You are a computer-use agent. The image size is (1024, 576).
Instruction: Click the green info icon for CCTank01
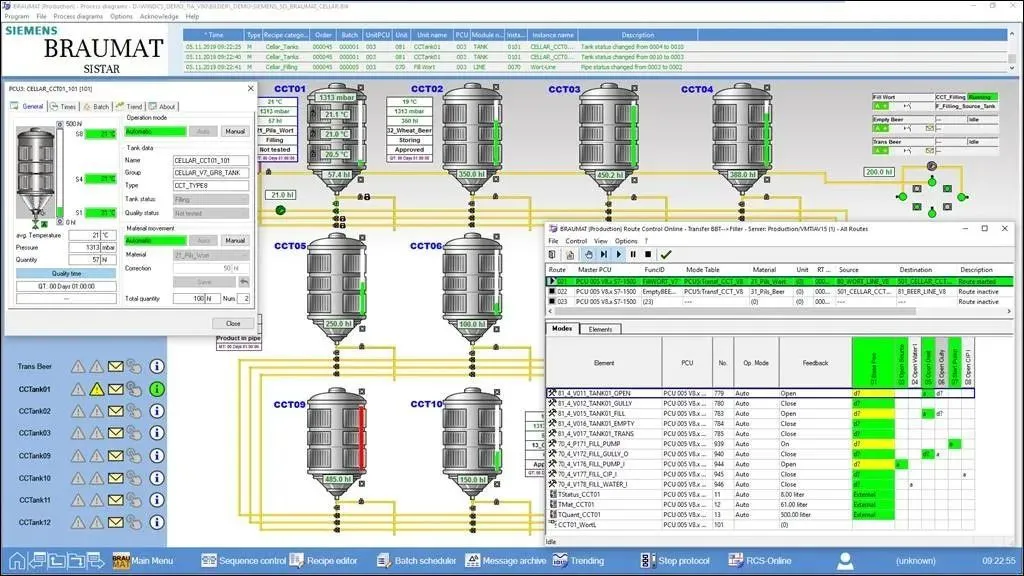pyautogui.click(x=157, y=389)
